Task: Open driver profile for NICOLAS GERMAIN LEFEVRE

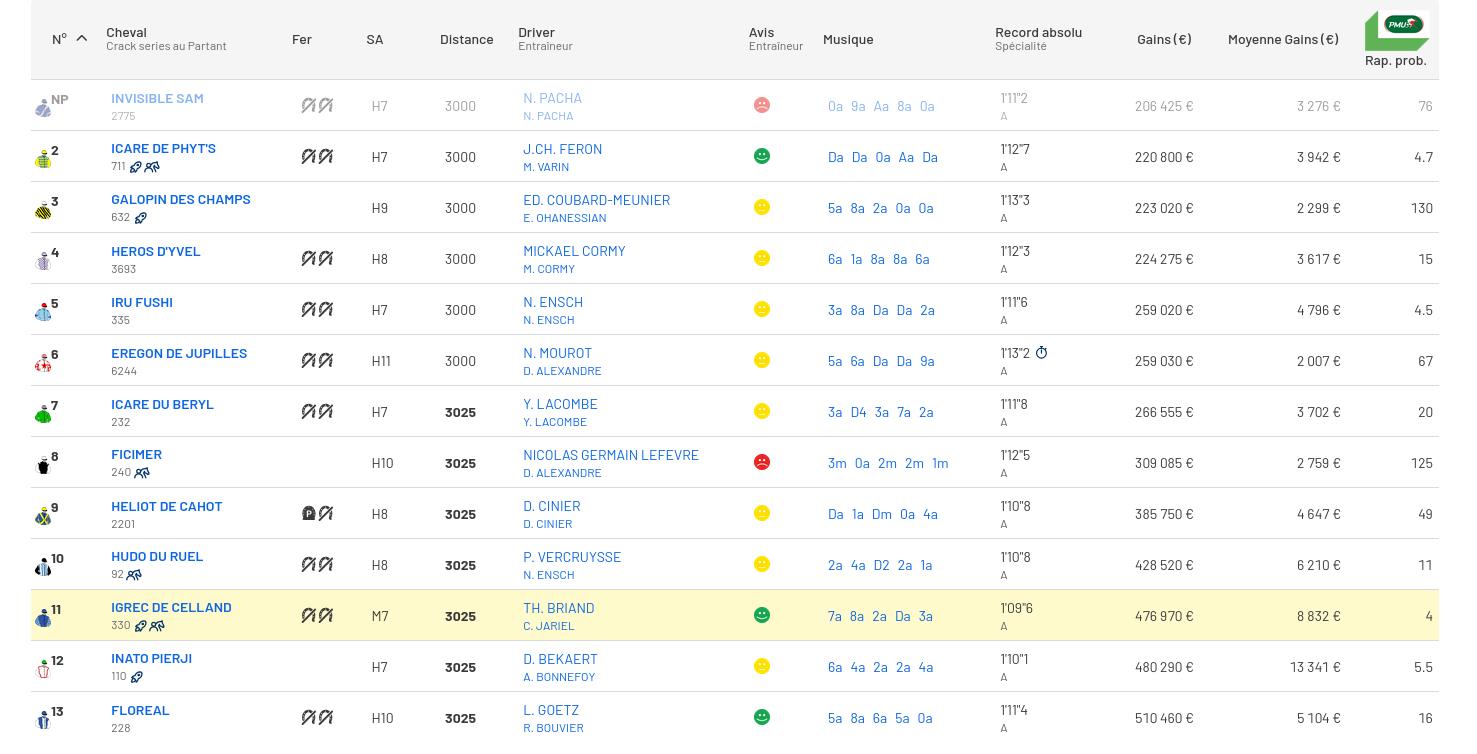Action: (x=610, y=455)
